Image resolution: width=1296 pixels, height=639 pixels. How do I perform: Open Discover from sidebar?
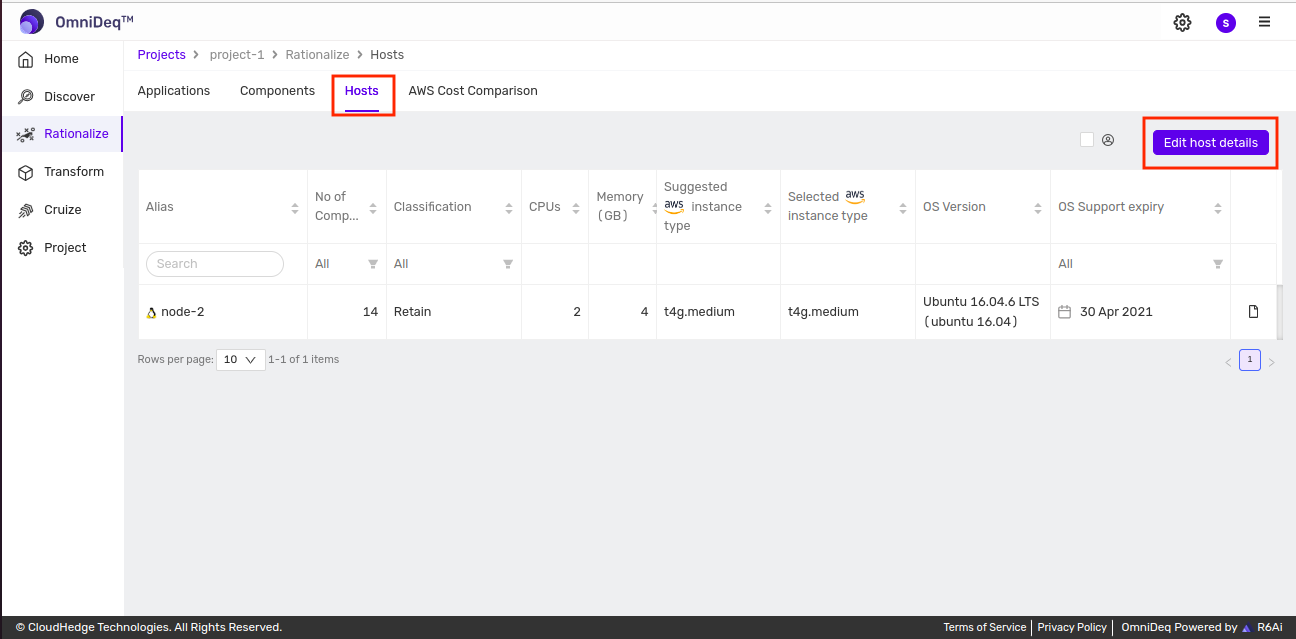coord(69,97)
